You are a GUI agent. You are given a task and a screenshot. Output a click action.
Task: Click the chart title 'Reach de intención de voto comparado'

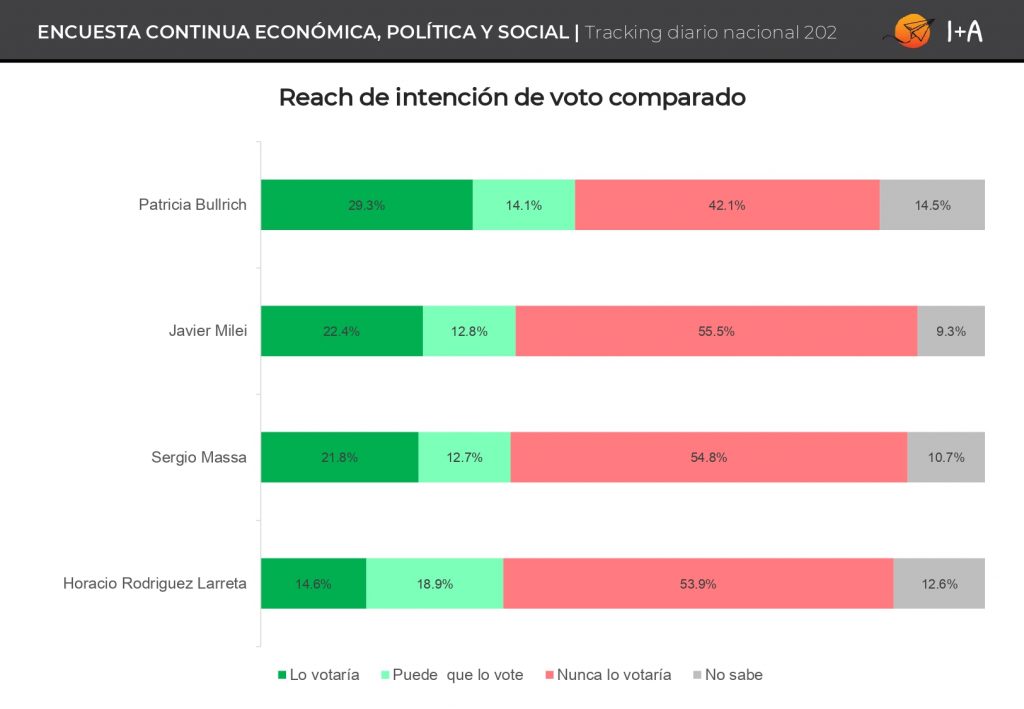tap(512, 98)
